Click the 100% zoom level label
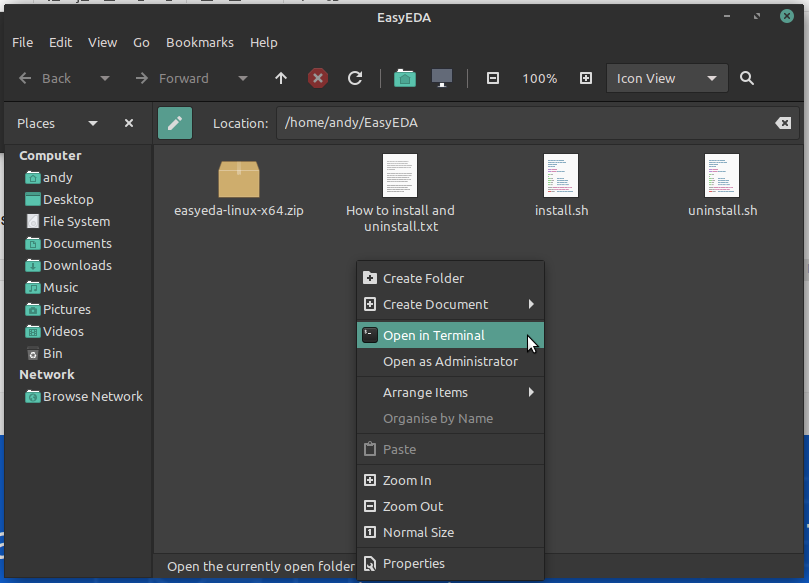 [x=539, y=78]
